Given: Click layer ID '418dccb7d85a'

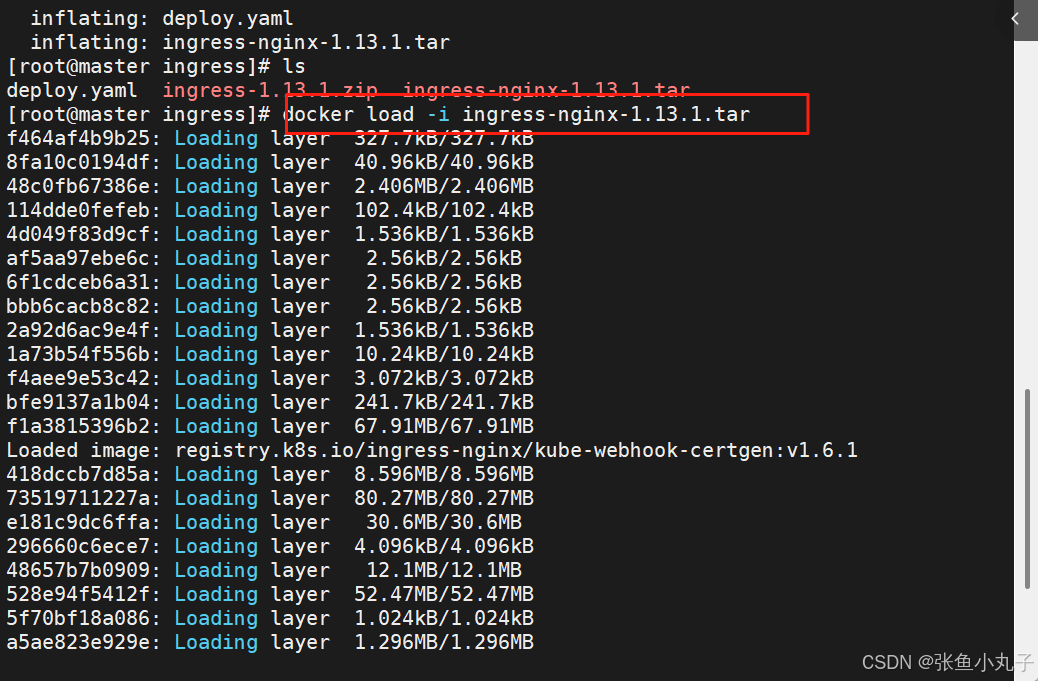Looking at the screenshot, I should tap(78, 474).
